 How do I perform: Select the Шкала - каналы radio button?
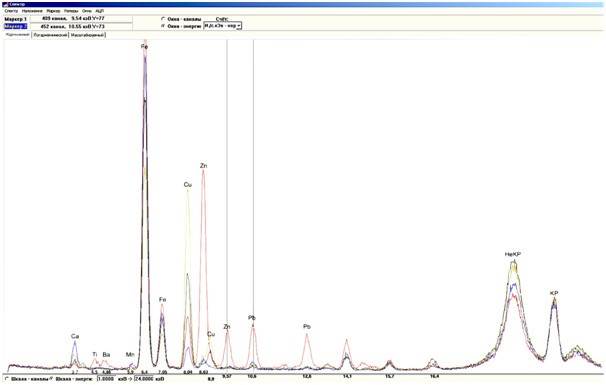[x=7, y=378]
